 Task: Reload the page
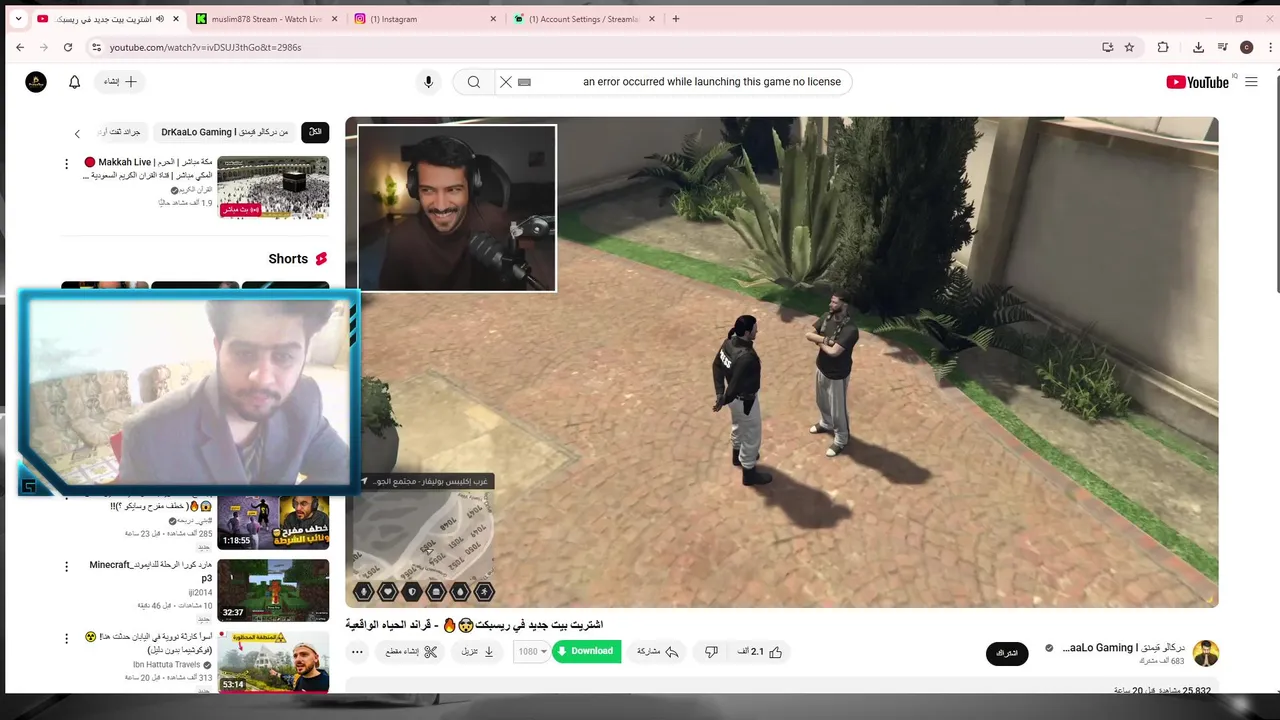tap(68, 47)
